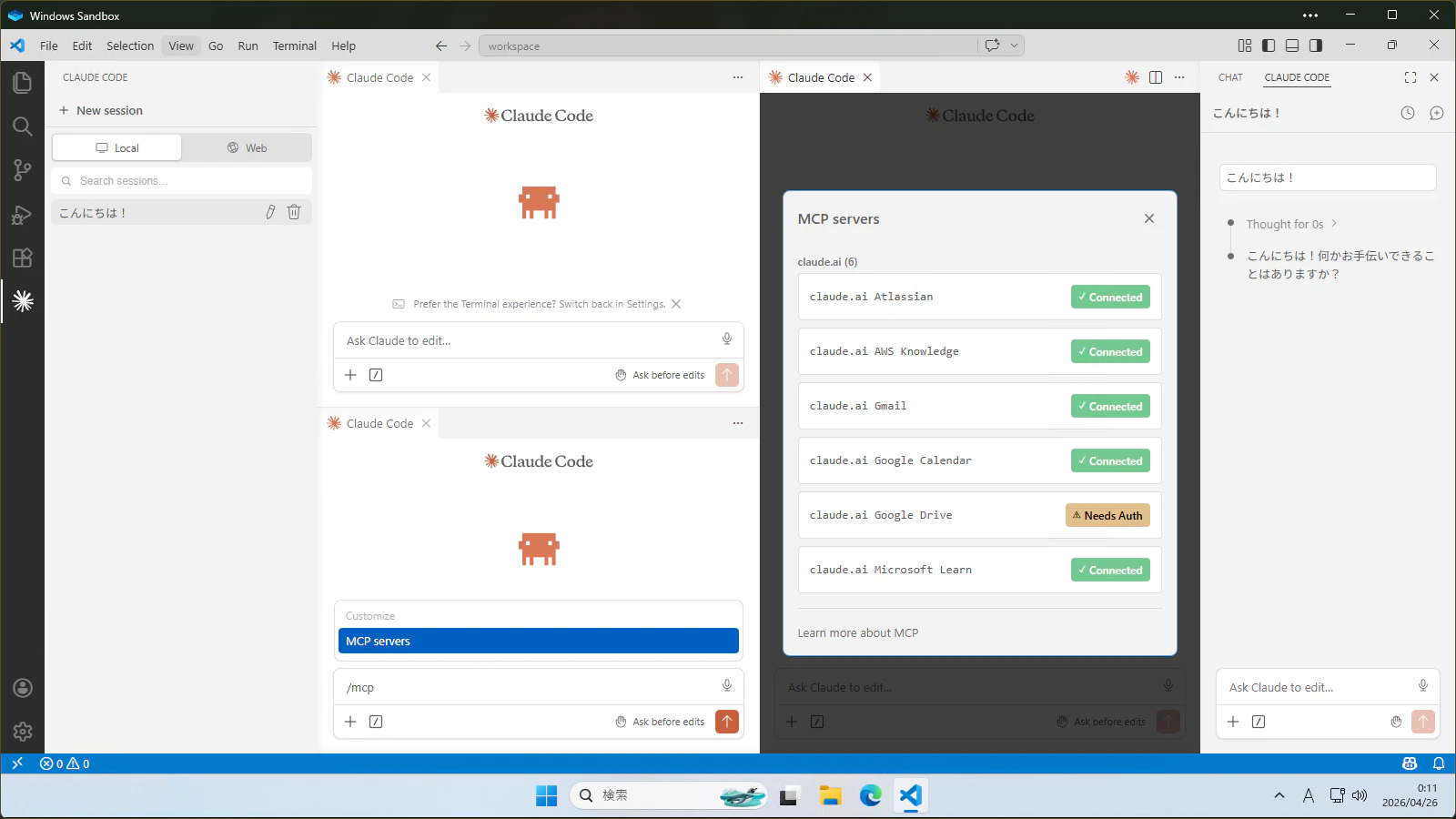Click the Search sessions field
1456x819 pixels.
click(x=182, y=180)
